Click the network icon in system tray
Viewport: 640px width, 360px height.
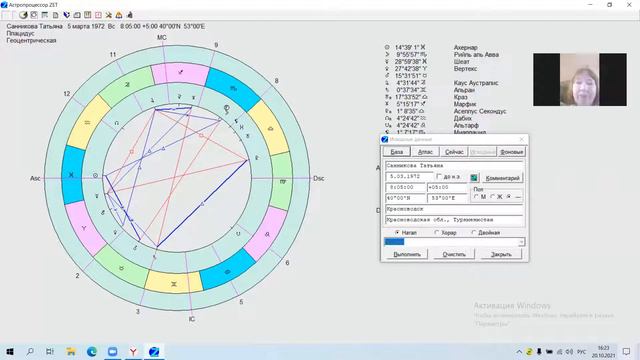click(x=560, y=351)
